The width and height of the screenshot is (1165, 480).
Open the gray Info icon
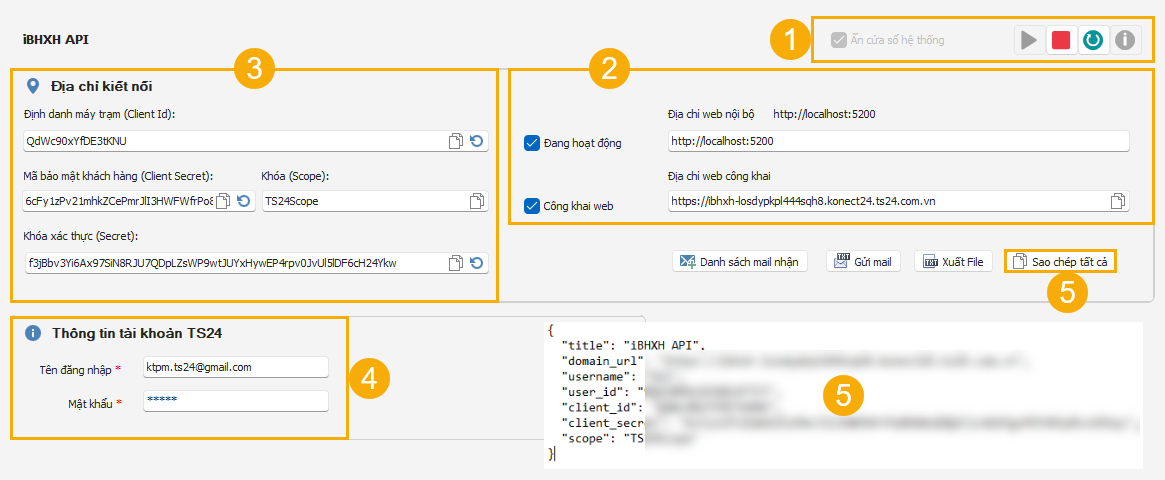(x=1125, y=40)
